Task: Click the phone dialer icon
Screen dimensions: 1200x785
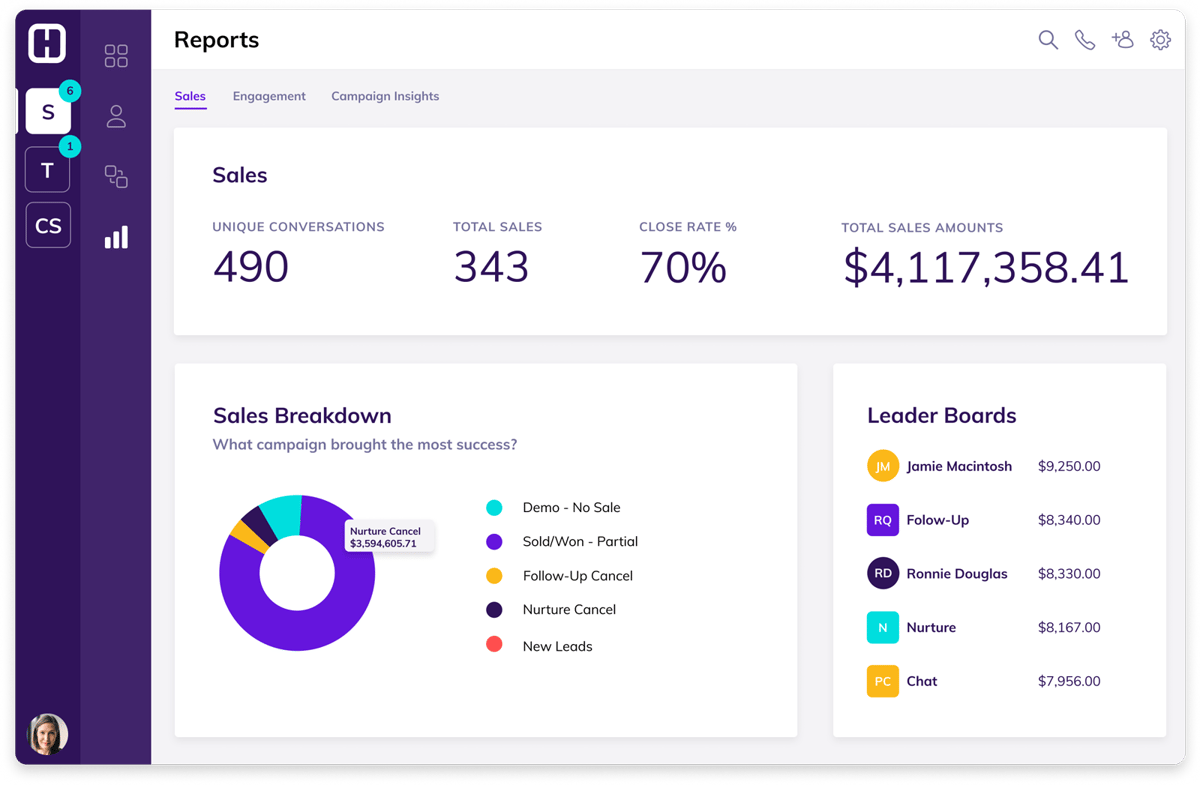Action: point(1085,40)
